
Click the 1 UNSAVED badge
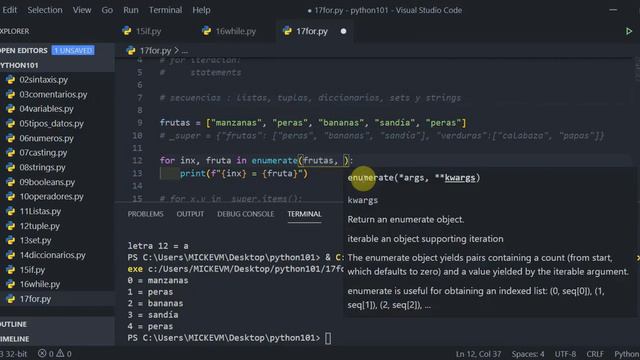coord(73,51)
